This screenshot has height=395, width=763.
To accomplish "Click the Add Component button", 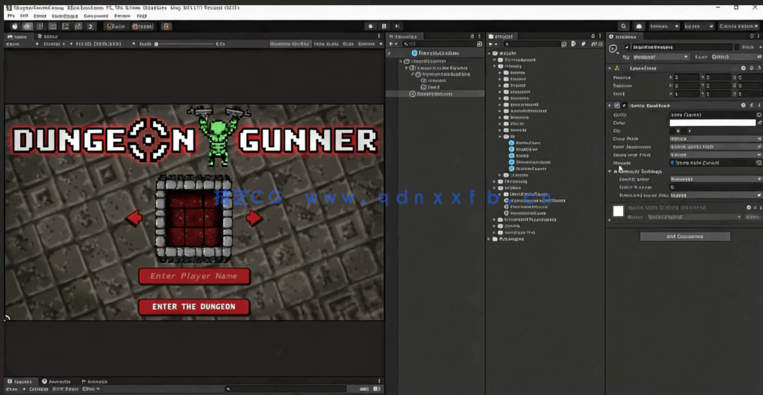I will (x=685, y=236).
